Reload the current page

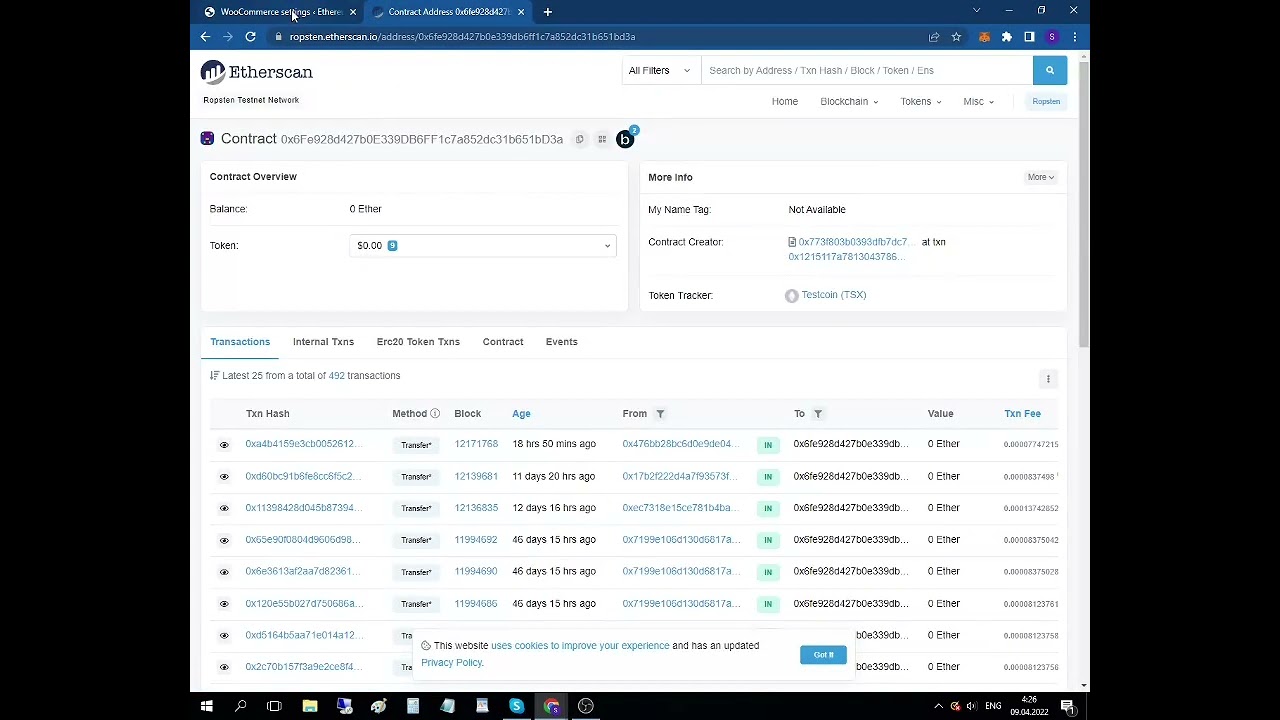pos(250,37)
